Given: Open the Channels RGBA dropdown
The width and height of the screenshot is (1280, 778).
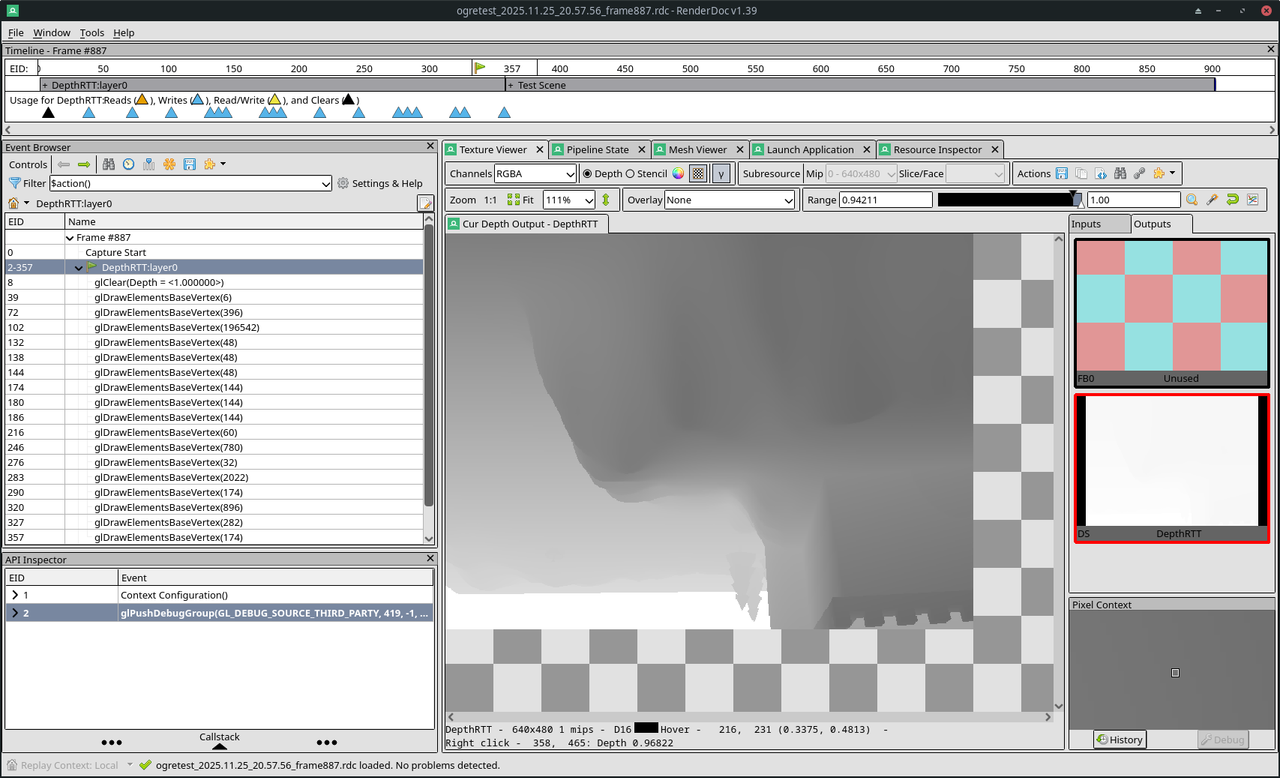Looking at the screenshot, I should 535,174.
